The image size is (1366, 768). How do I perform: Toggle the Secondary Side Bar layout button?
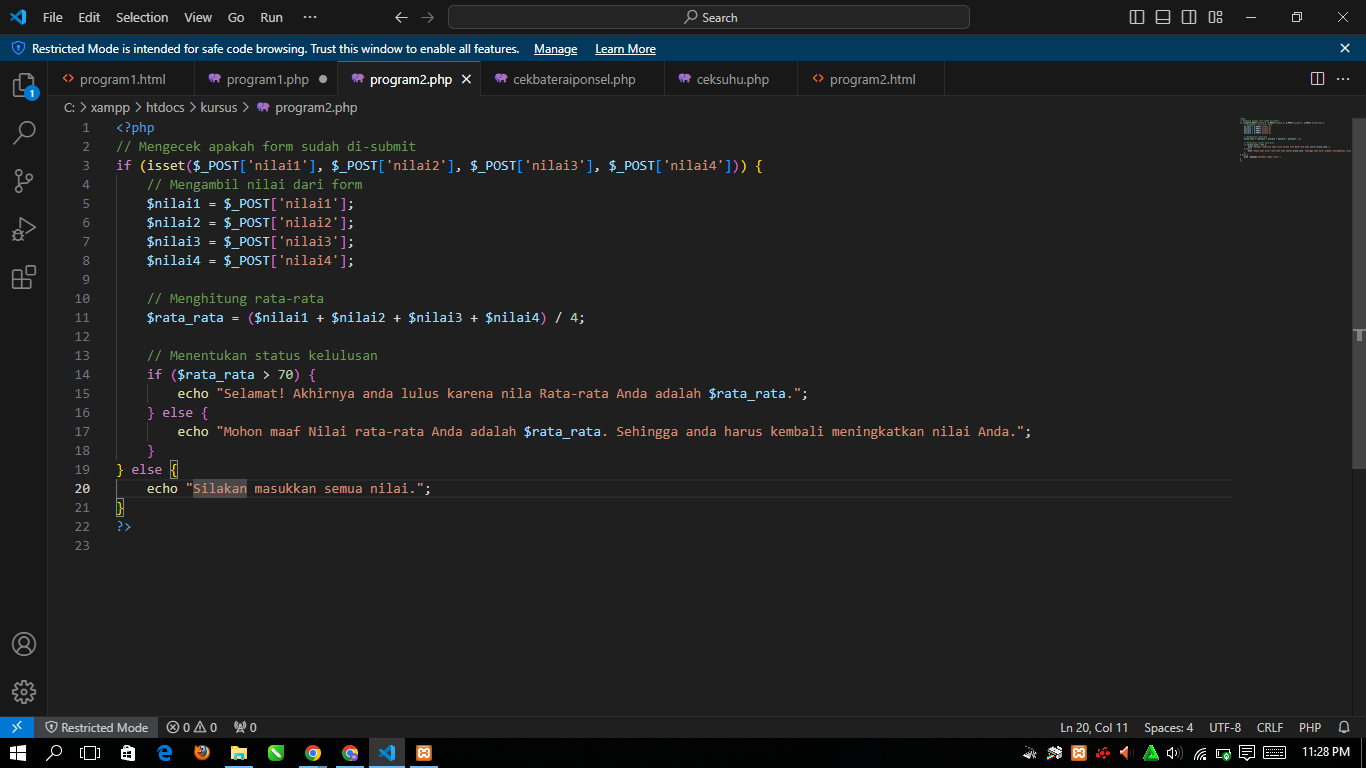pyautogui.click(x=1188, y=17)
